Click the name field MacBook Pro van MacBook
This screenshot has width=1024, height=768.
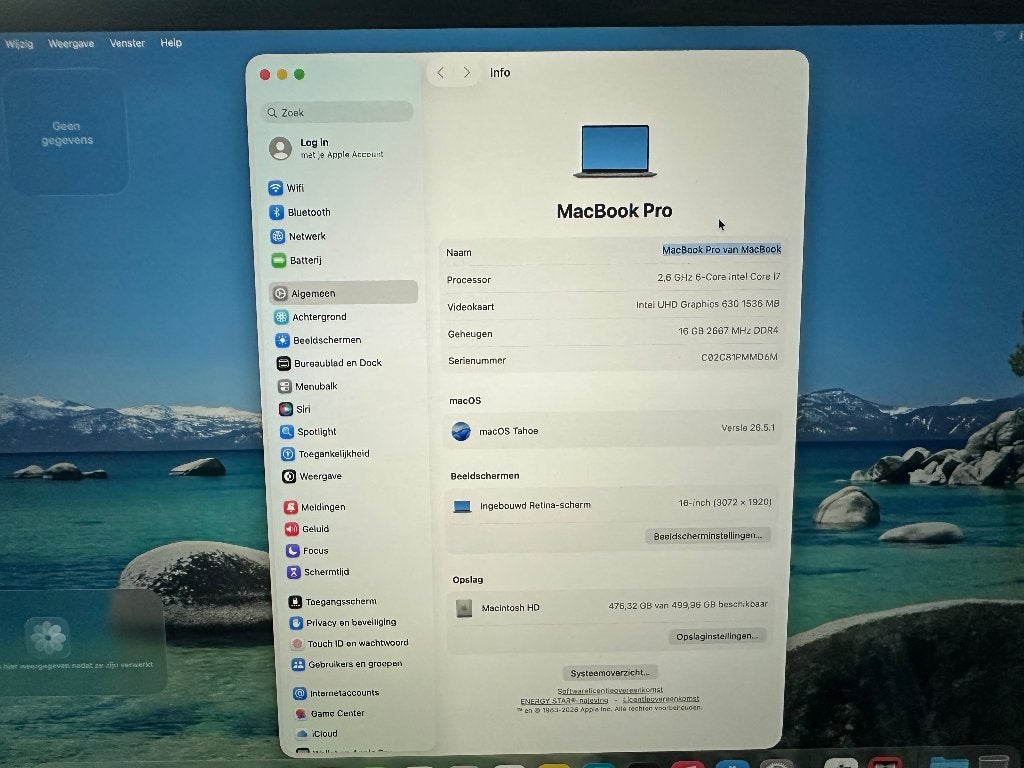722,249
